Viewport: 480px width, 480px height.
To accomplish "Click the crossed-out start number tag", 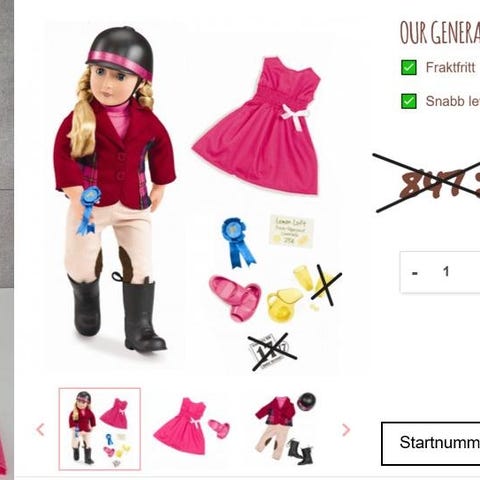I will click(272, 353).
